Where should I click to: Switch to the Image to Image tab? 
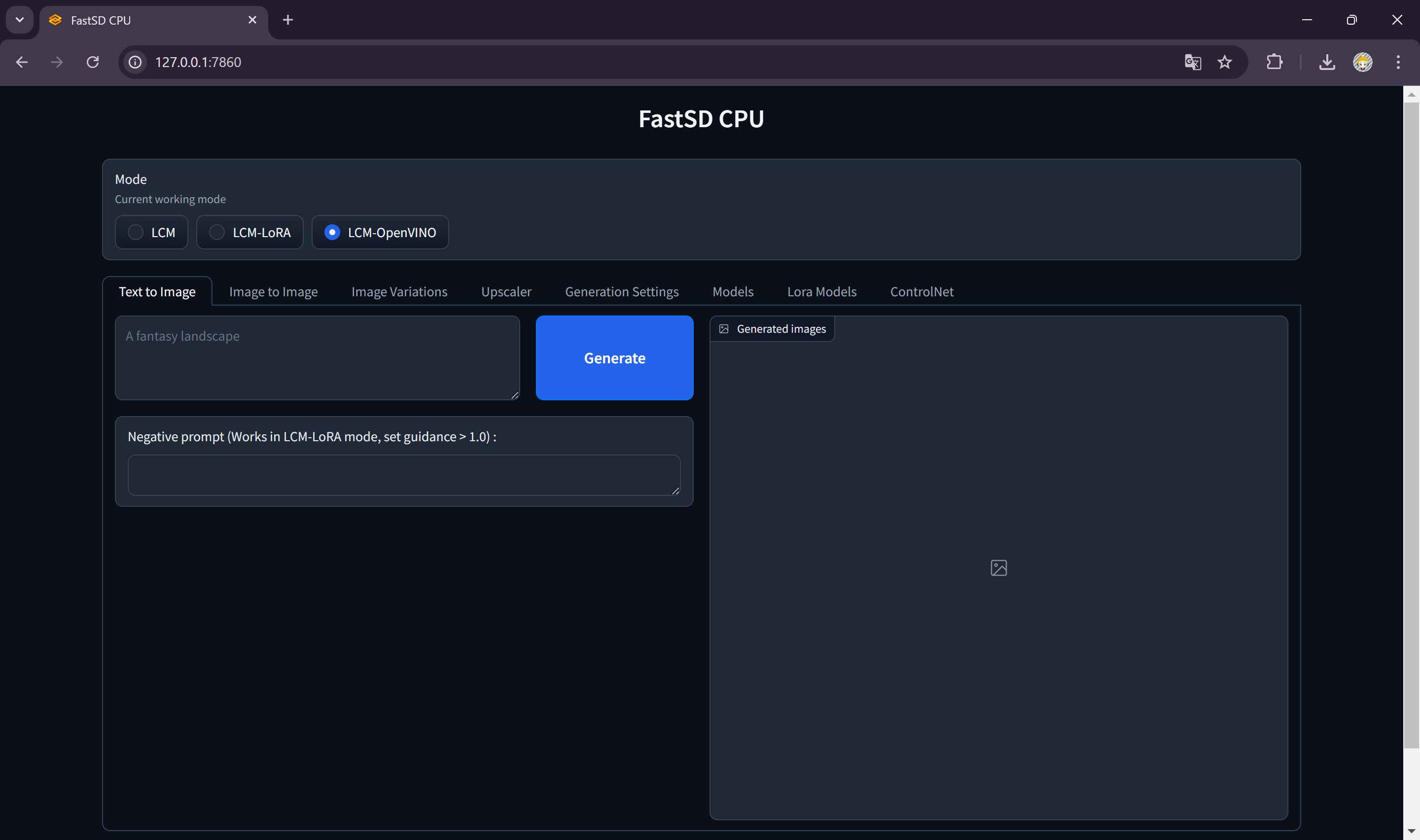pyautogui.click(x=273, y=291)
